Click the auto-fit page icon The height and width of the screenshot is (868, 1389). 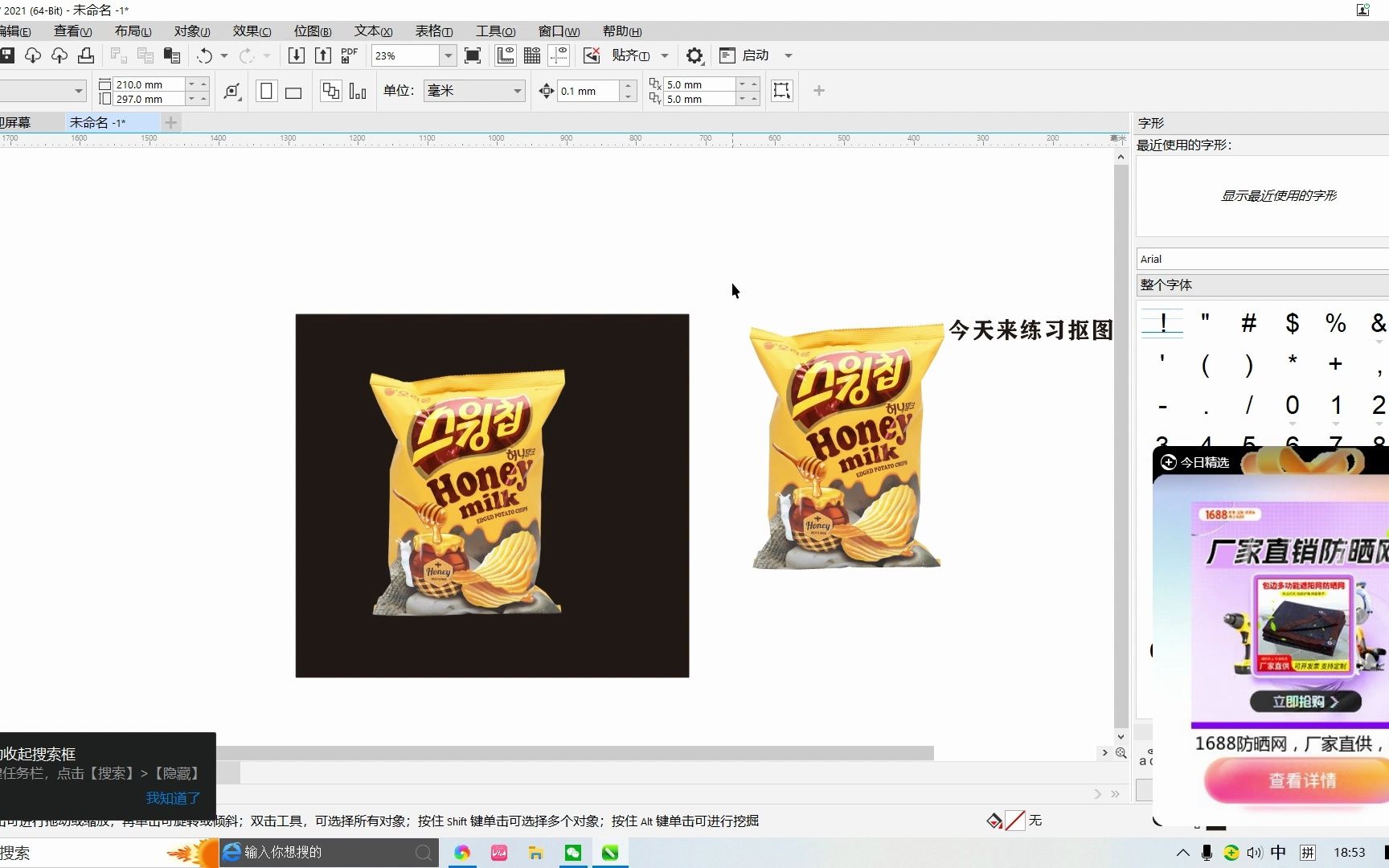pos(232,91)
